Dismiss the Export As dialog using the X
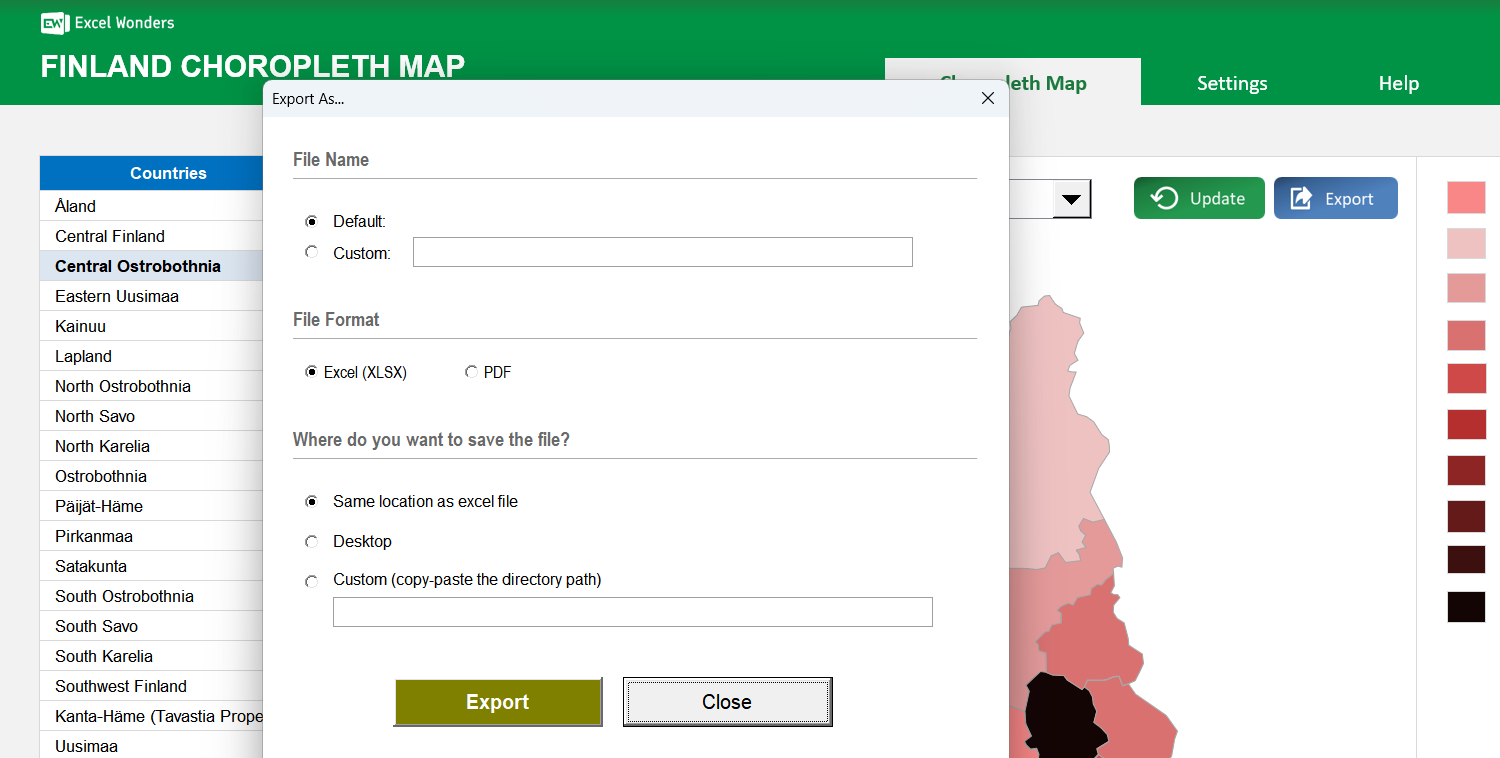 tap(988, 98)
